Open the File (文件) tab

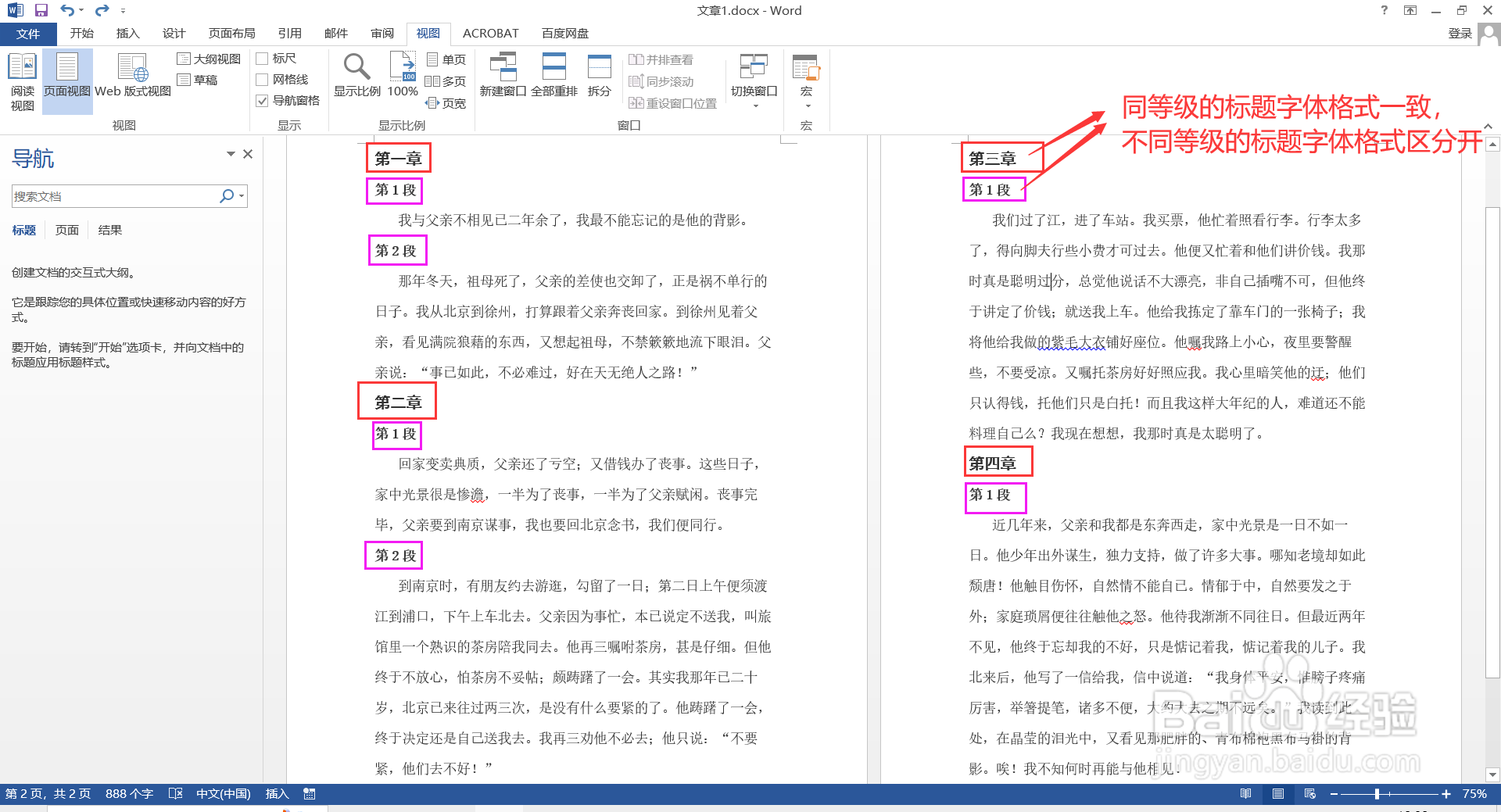pos(28,34)
